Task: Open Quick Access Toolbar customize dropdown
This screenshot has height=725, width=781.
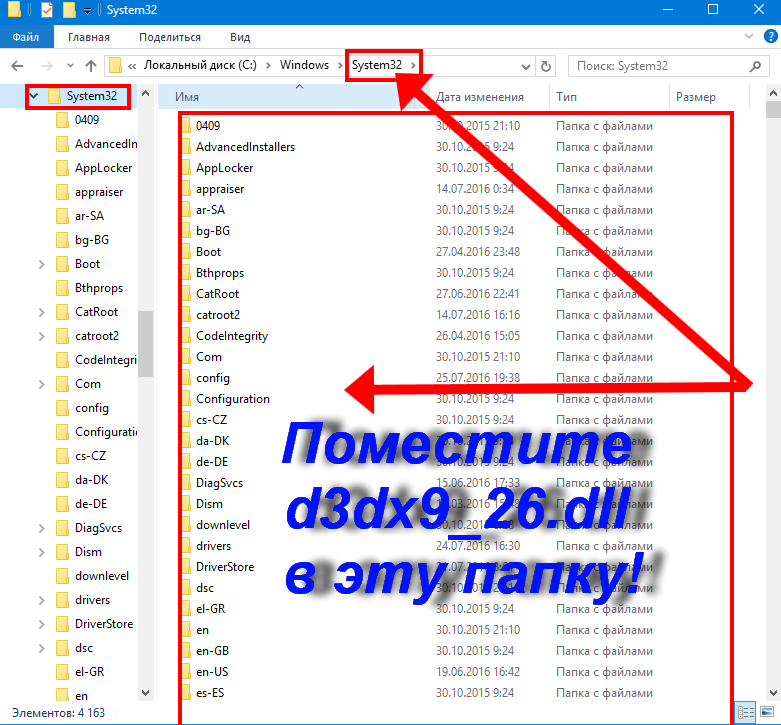Action: (88, 10)
